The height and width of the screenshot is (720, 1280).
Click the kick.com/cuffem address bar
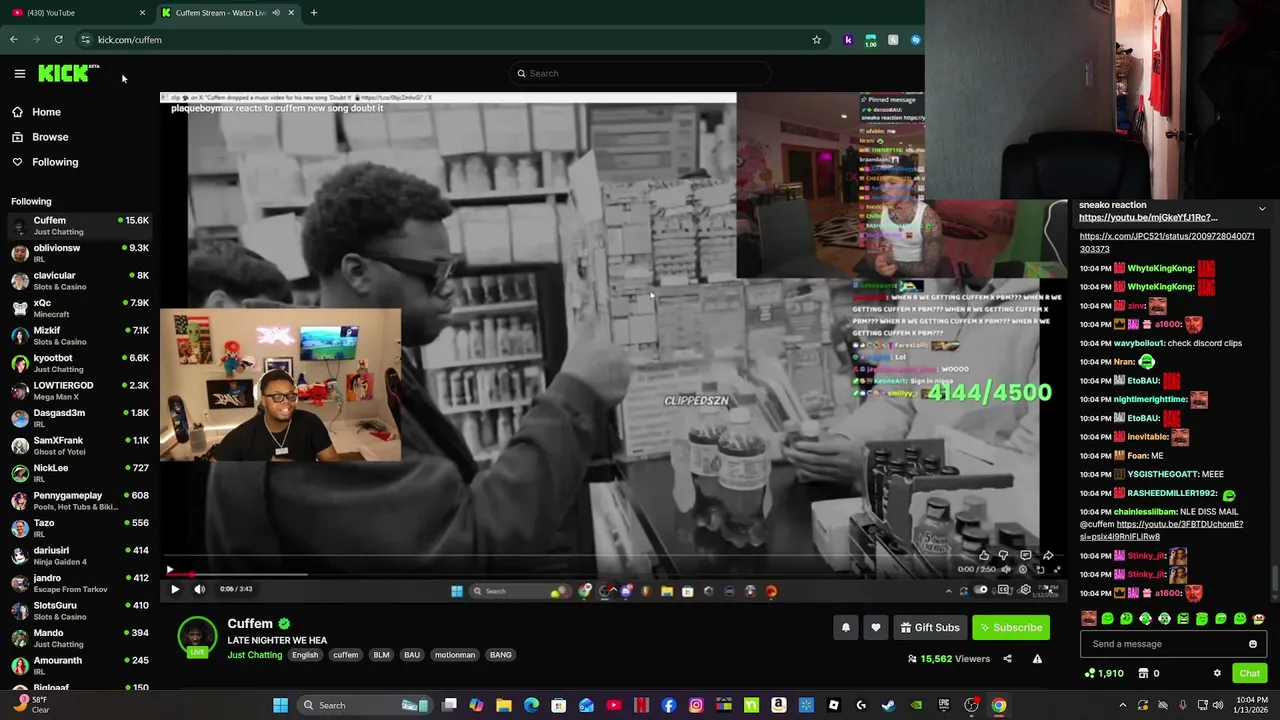pyautogui.click(x=450, y=40)
